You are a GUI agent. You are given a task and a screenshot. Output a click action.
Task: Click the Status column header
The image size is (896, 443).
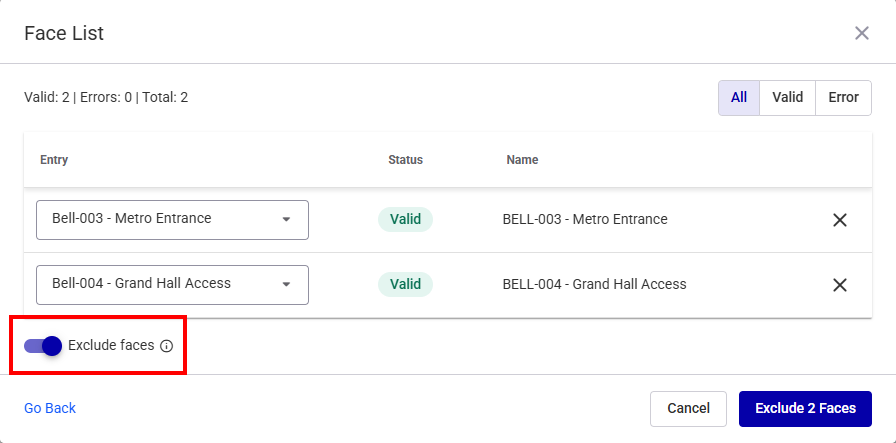point(405,159)
